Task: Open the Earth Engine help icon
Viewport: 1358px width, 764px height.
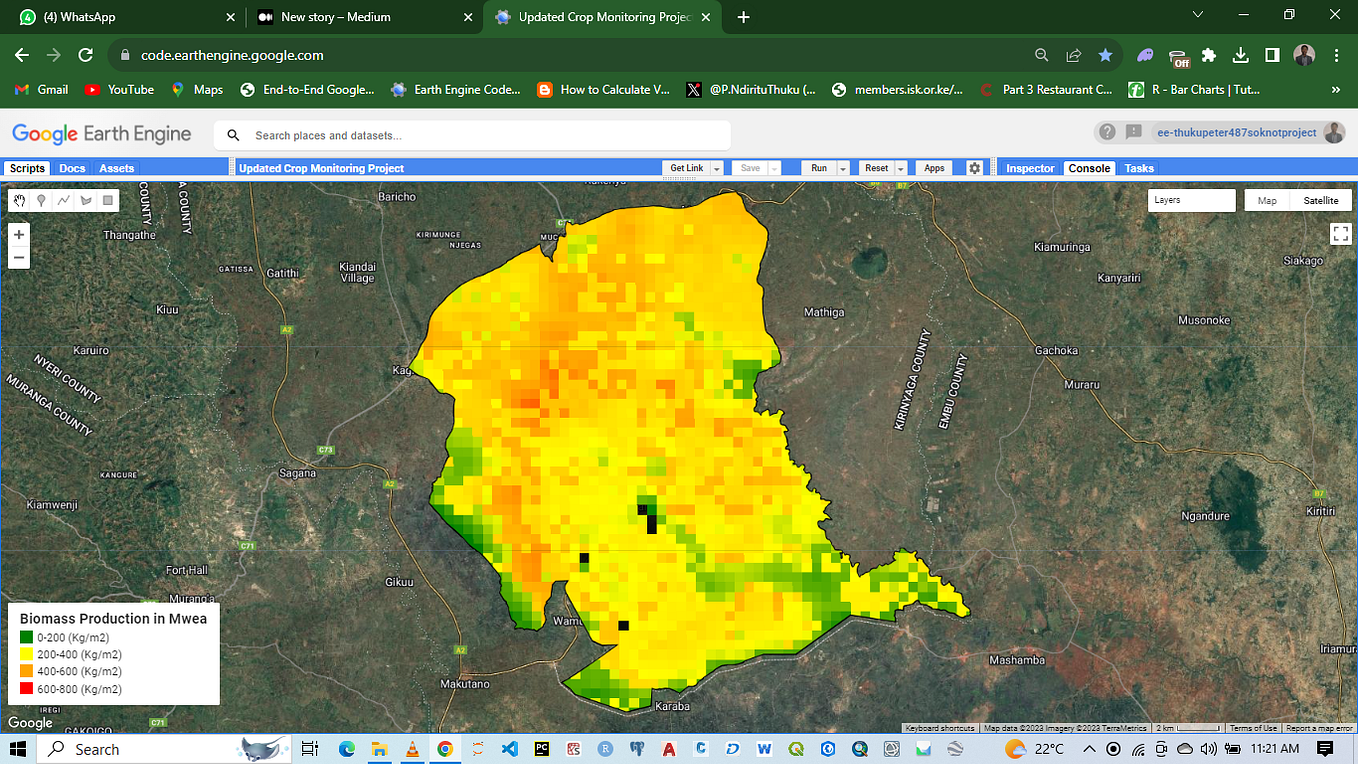Action: coord(1105,132)
